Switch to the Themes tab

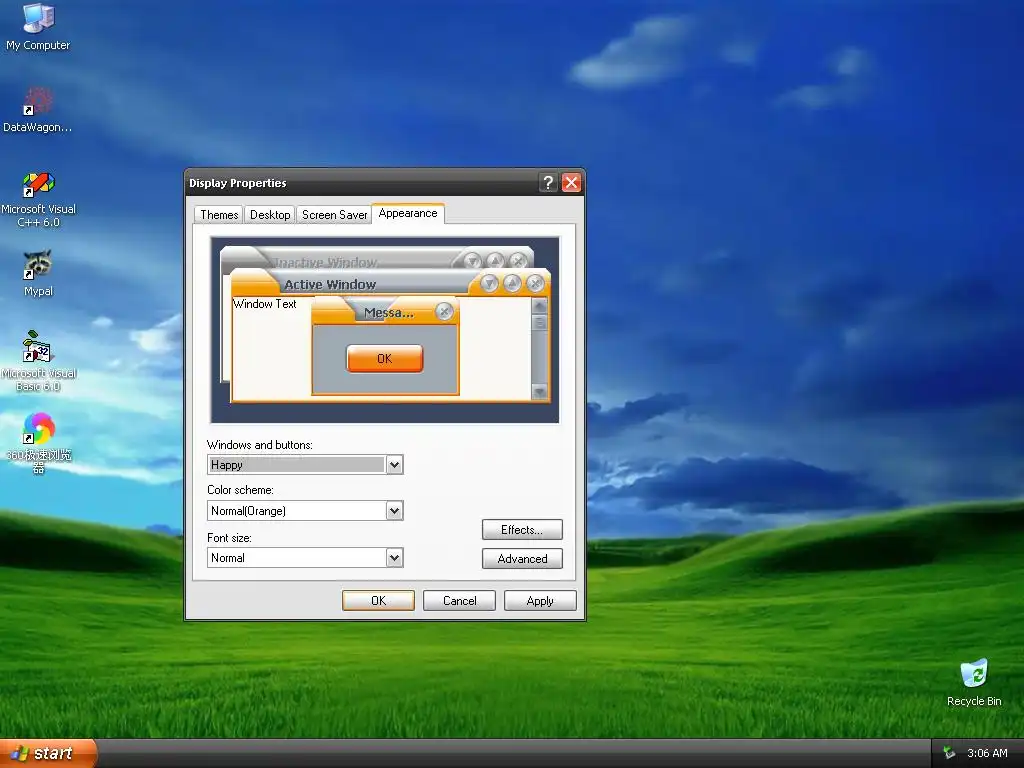pos(219,215)
